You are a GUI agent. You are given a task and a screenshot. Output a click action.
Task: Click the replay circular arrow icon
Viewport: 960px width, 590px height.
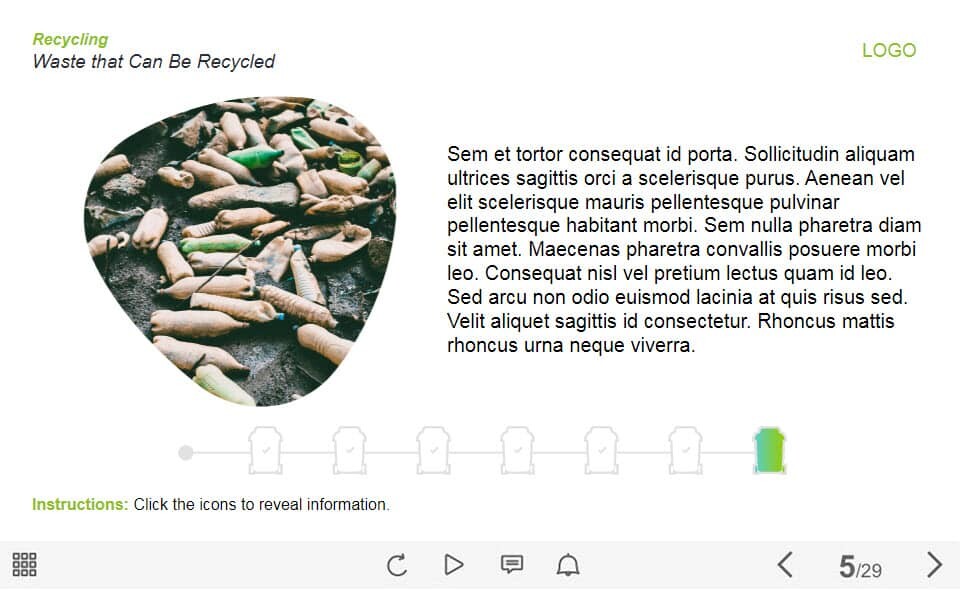point(397,564)
